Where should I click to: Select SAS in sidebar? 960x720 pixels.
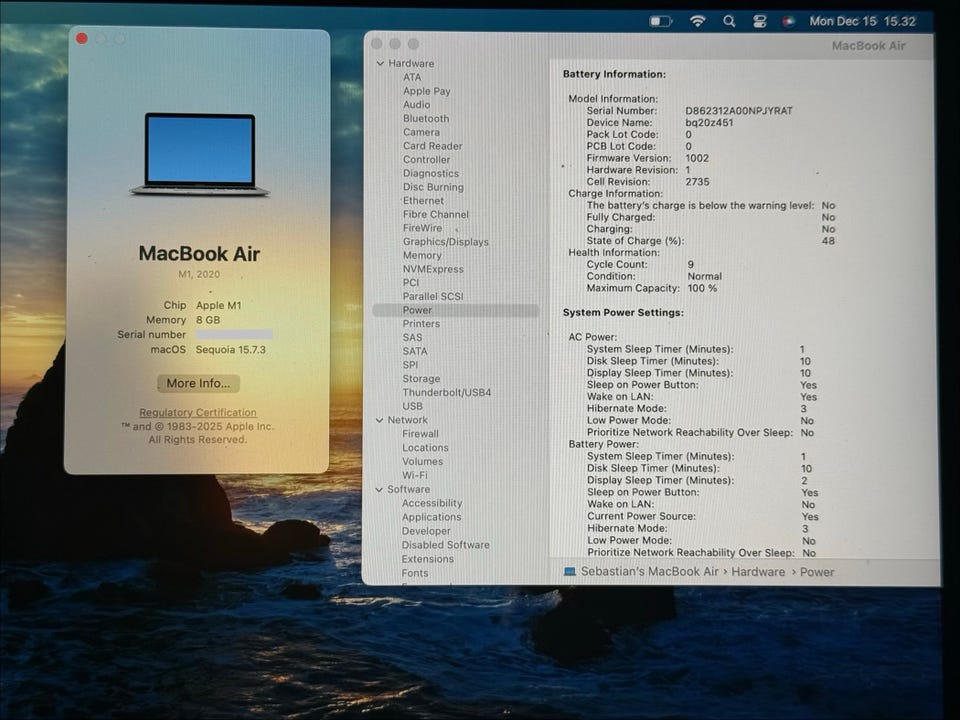tap(412, 337)
